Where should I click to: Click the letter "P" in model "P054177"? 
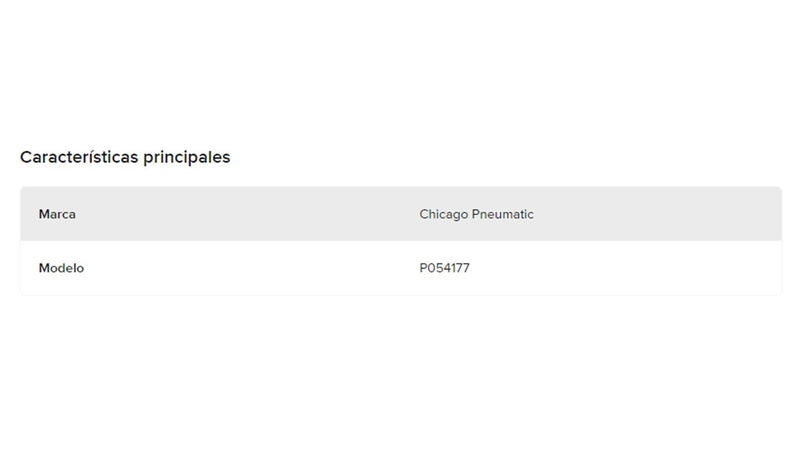(x=424, y=268)
